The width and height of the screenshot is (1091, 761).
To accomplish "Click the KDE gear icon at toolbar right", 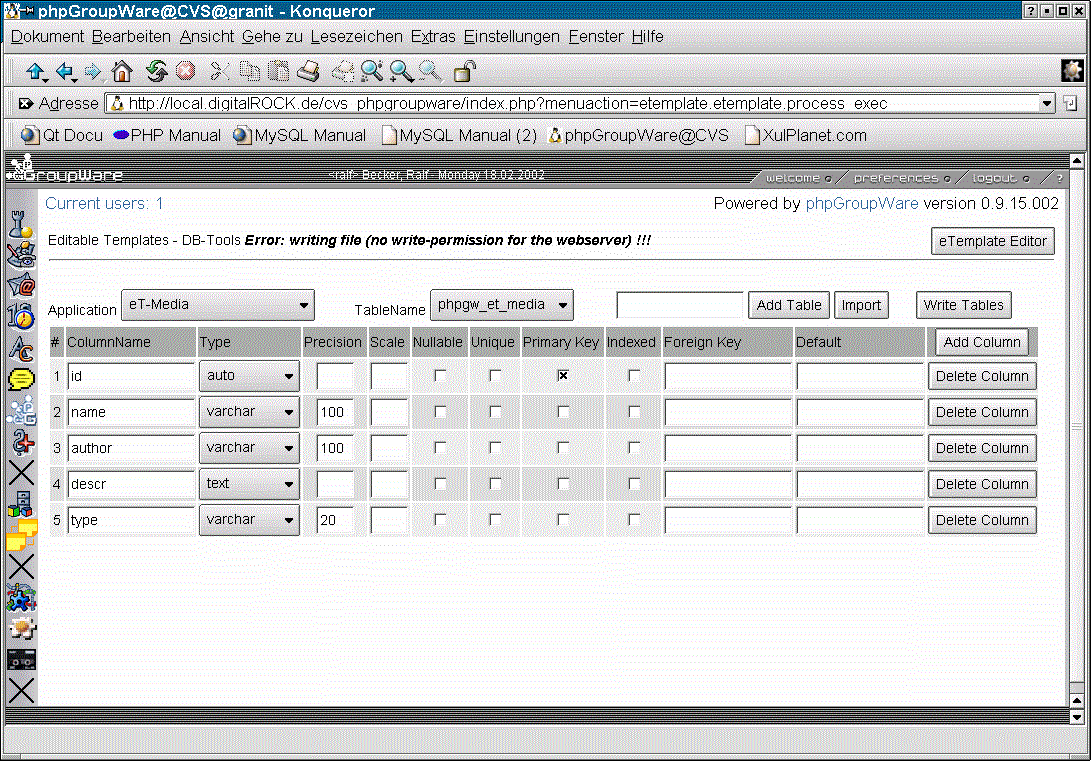I will [x=1072, y=70].
